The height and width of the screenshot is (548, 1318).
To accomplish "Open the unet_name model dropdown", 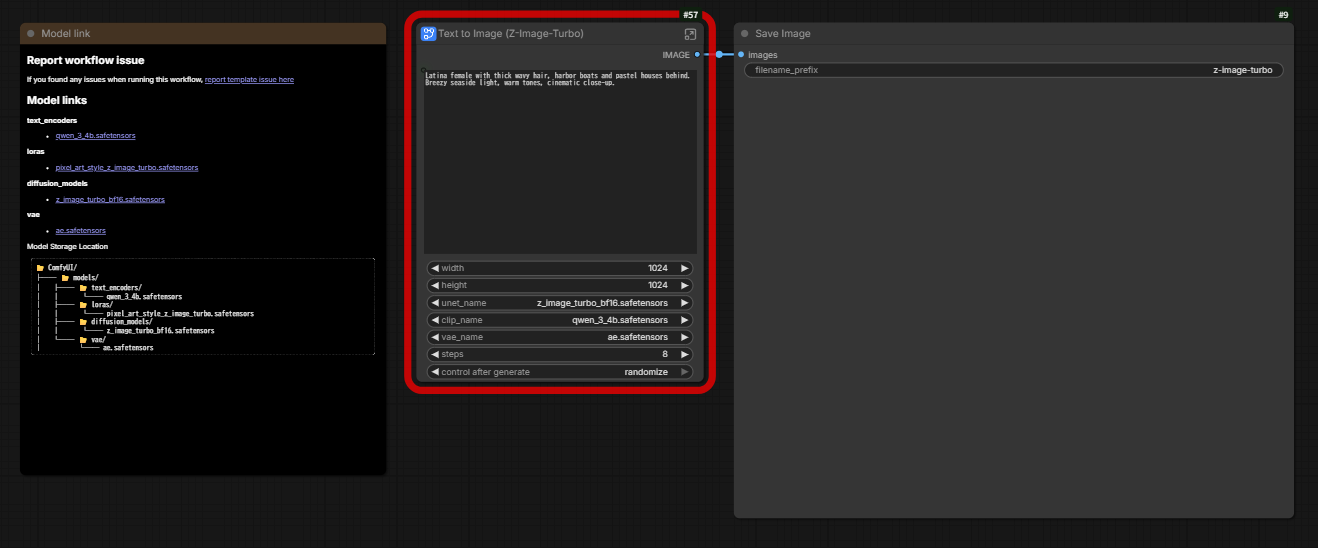I will [559, 303].
